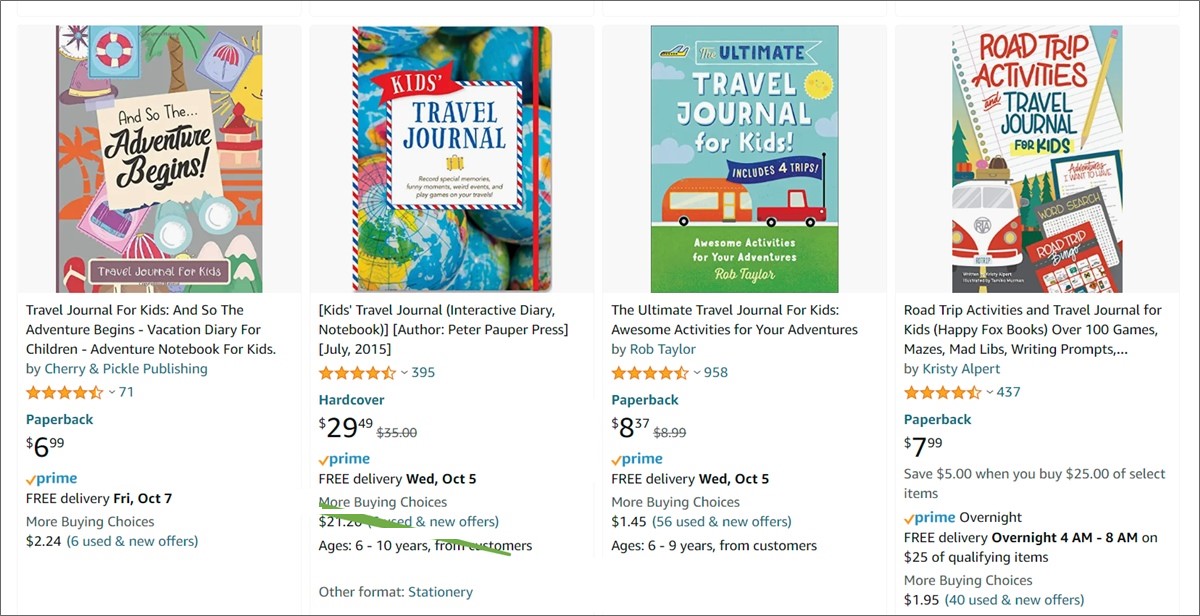This screenshot has height=616, width=1200.
Task: Open the Ultimate Travel Journal cover image
Action: click(x=745, y=159)
